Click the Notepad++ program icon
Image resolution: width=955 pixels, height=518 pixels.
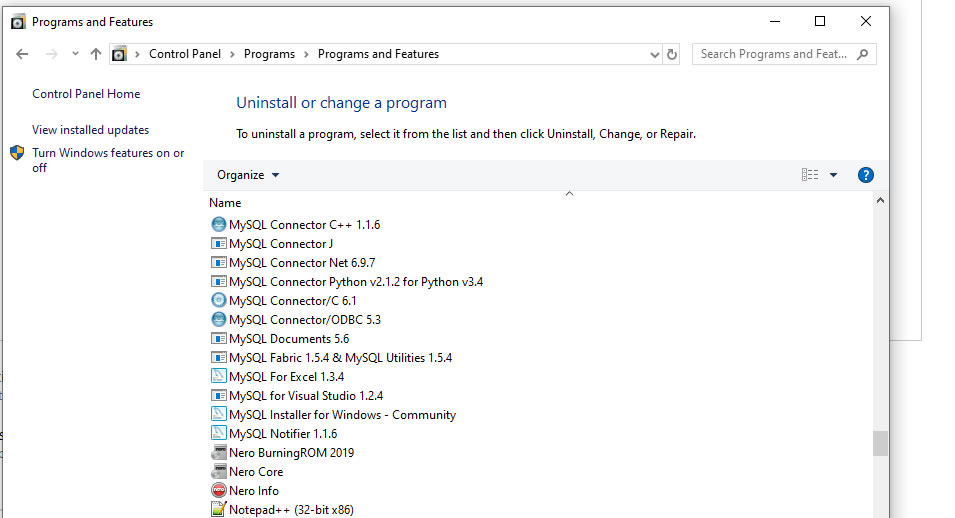click(219, 509)
